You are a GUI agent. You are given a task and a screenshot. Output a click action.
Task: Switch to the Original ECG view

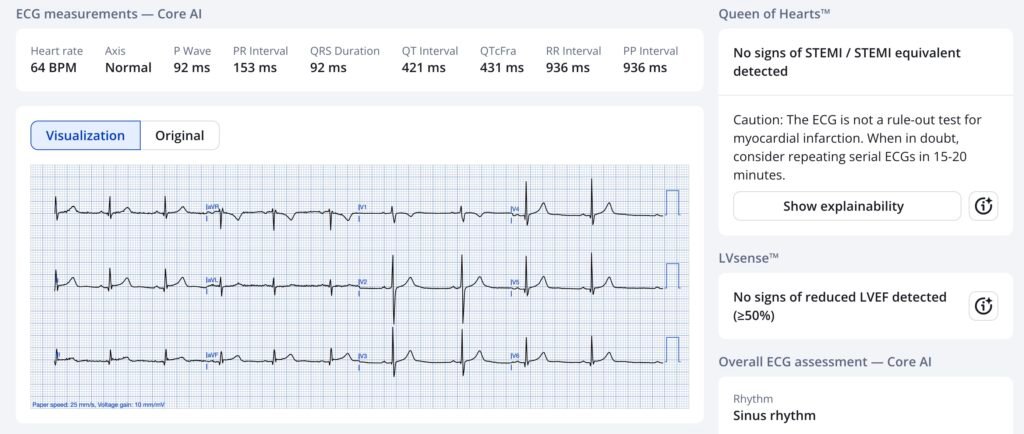pos(179,136)
